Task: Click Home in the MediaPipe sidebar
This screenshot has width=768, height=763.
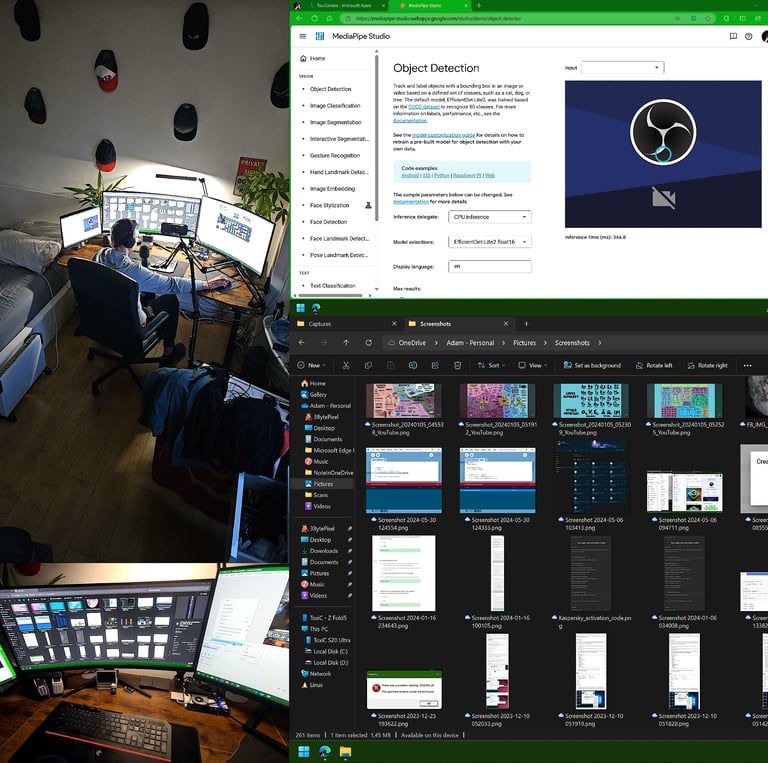Action: point(312,58)
